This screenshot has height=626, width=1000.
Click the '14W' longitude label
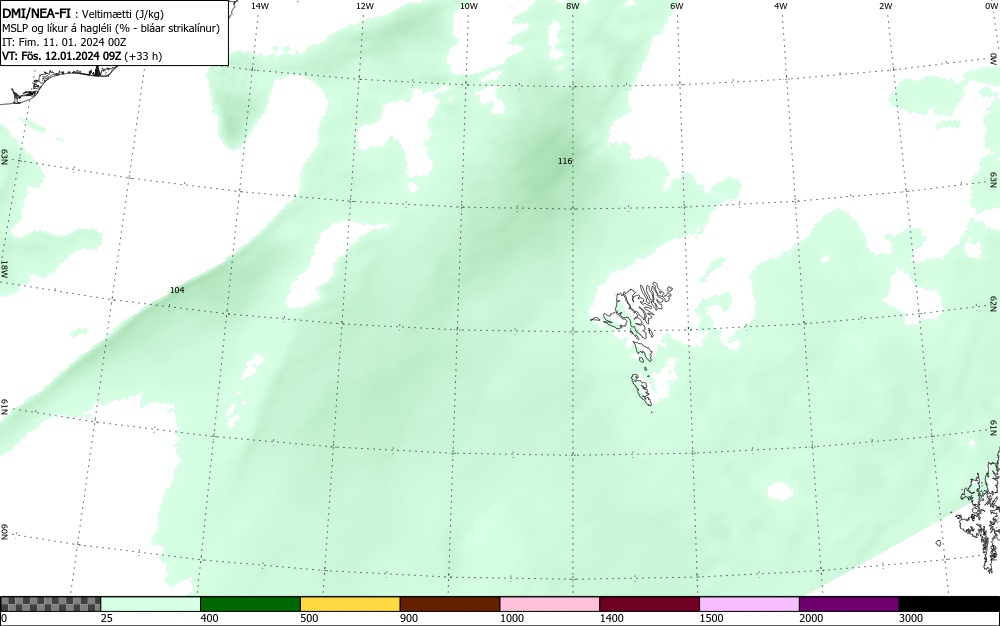(x=260, y=6)
